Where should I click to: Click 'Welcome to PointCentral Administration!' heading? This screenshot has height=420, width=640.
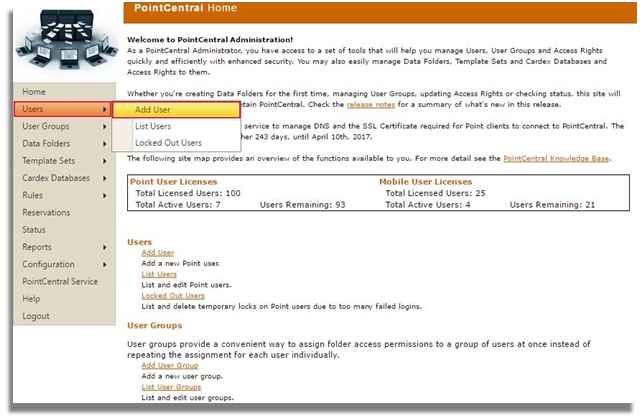coord(210,40)
